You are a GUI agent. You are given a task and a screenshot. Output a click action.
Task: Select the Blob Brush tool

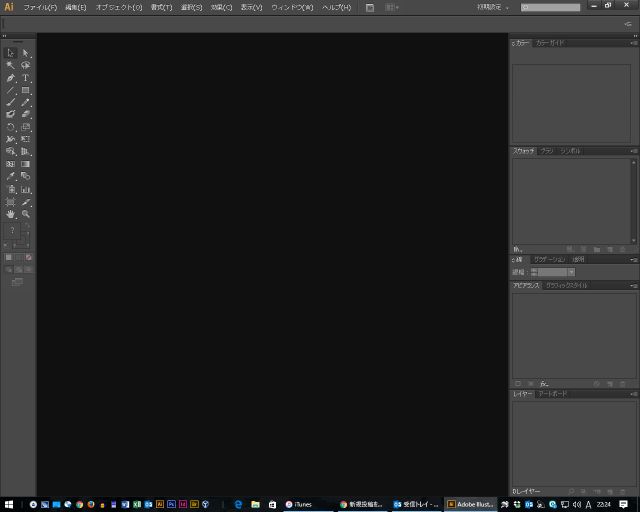click(11, 114)
